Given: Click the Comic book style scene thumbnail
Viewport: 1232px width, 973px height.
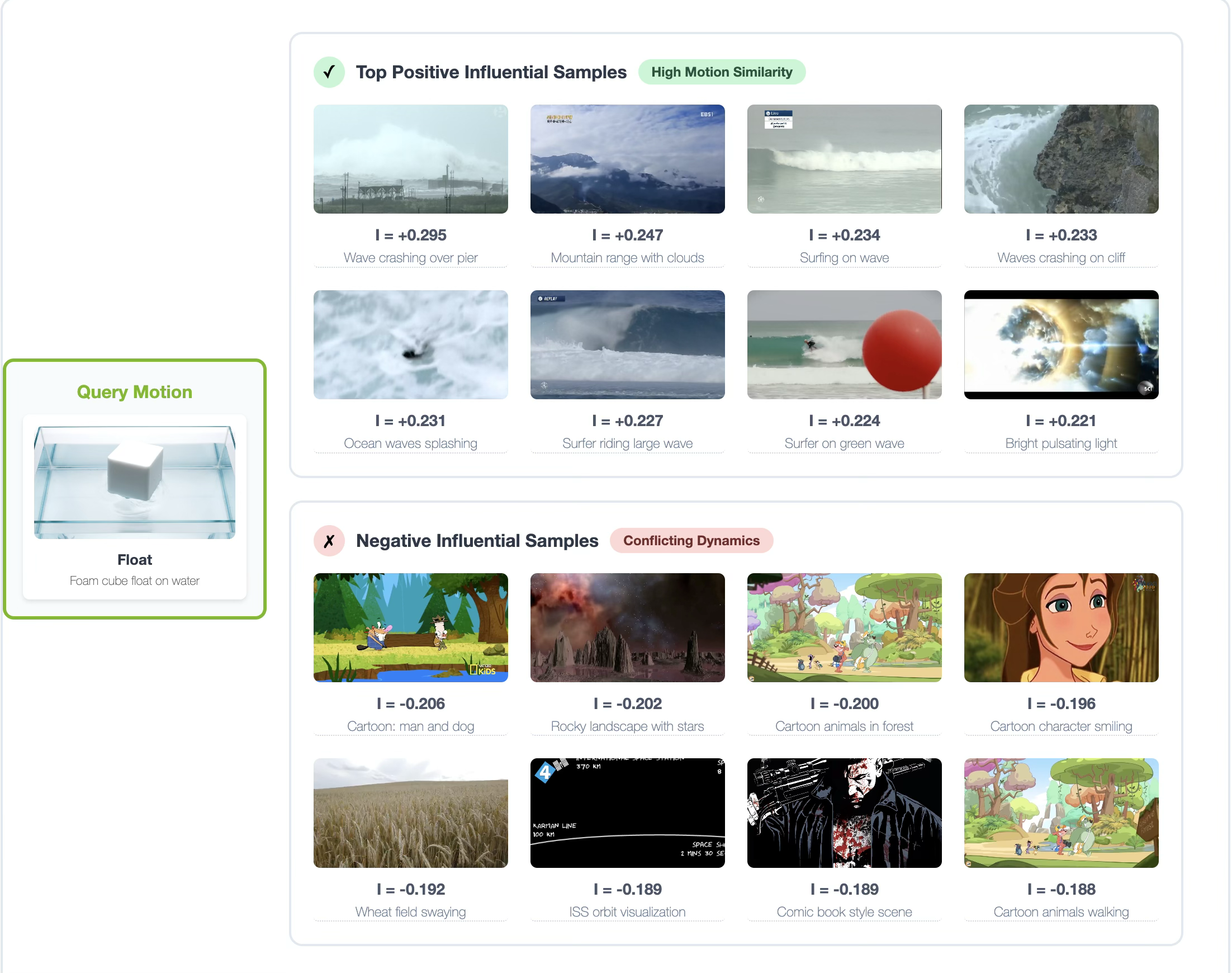Looking at the screenshot, I should pos(844,813).
